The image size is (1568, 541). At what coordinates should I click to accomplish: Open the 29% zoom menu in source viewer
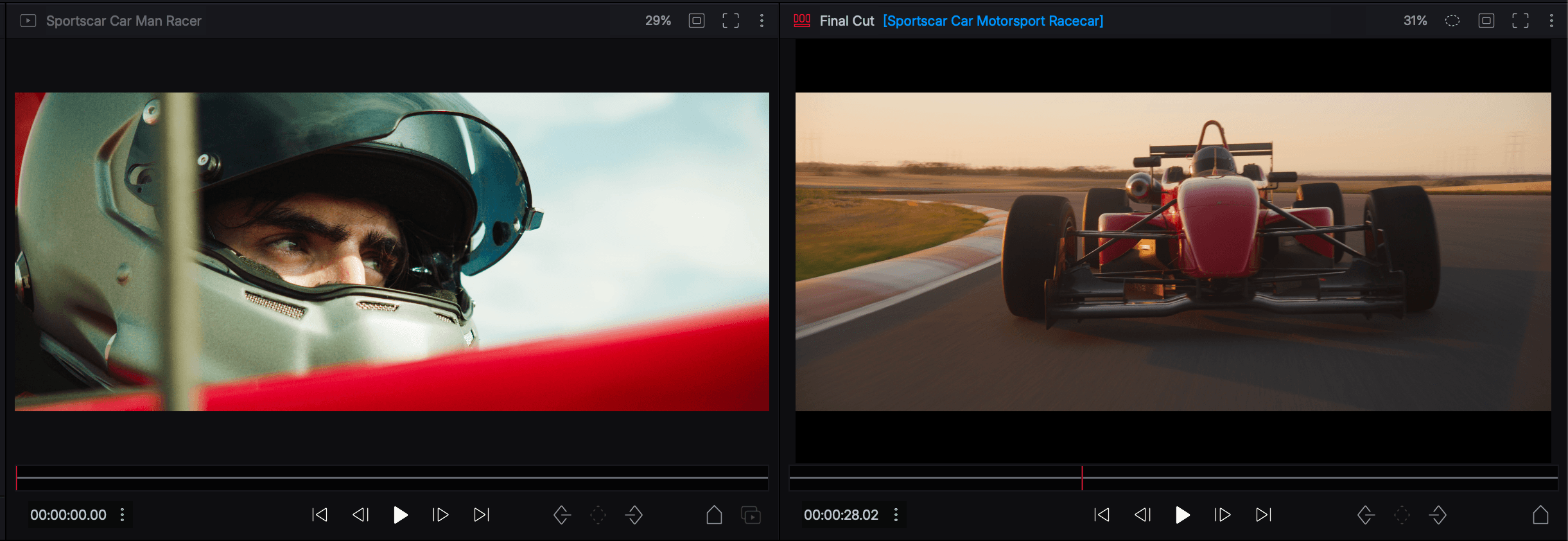tap(658, 21)
